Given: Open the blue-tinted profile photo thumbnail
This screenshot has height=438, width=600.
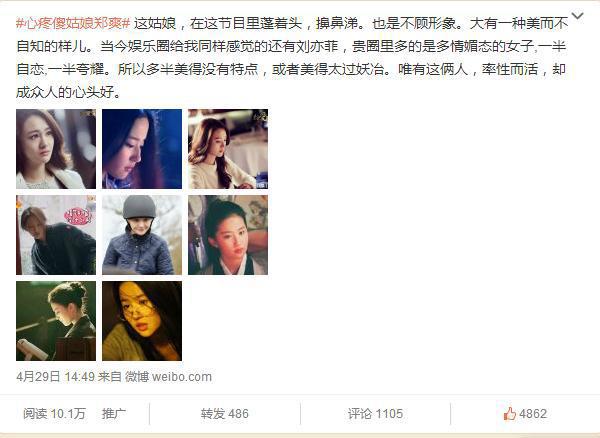Looking at the screenshot, I should [x=142, y=149].
